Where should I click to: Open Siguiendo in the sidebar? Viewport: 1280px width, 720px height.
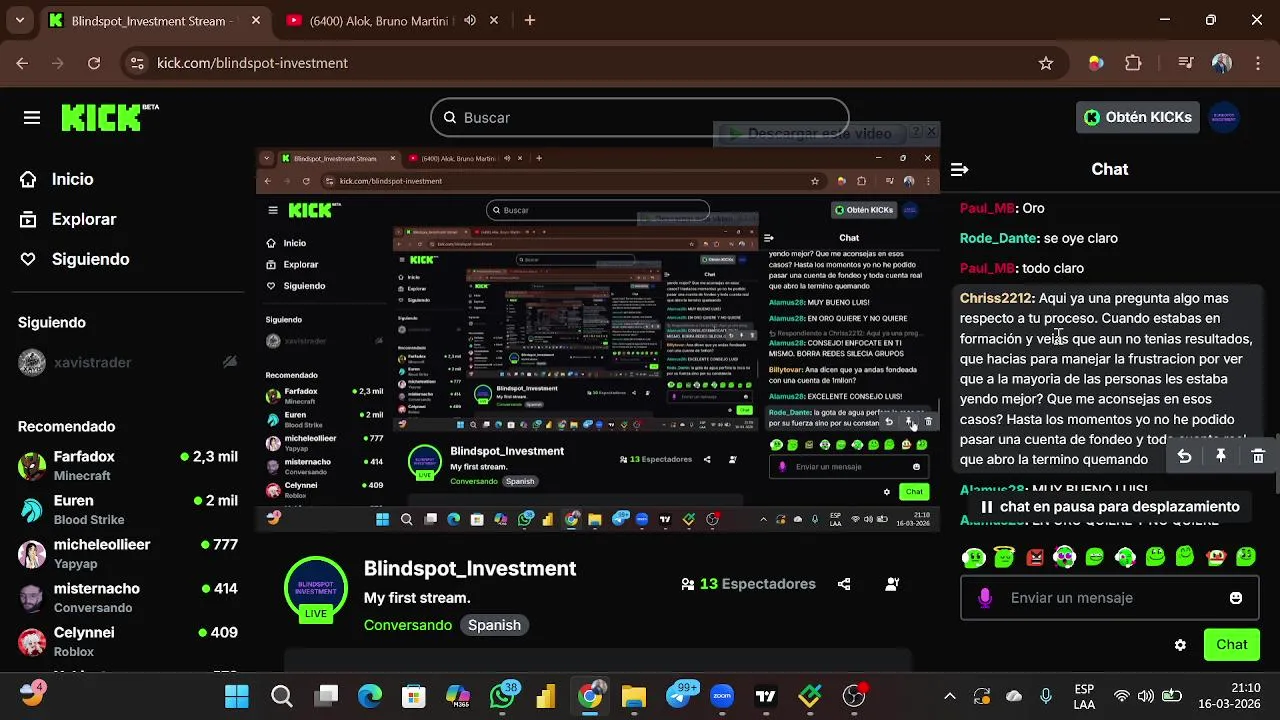[x=90, y=259]
